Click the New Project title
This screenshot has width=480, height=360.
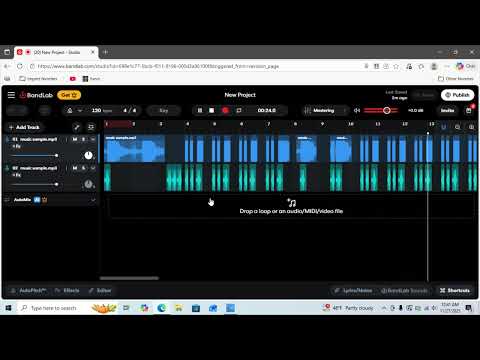240,95
